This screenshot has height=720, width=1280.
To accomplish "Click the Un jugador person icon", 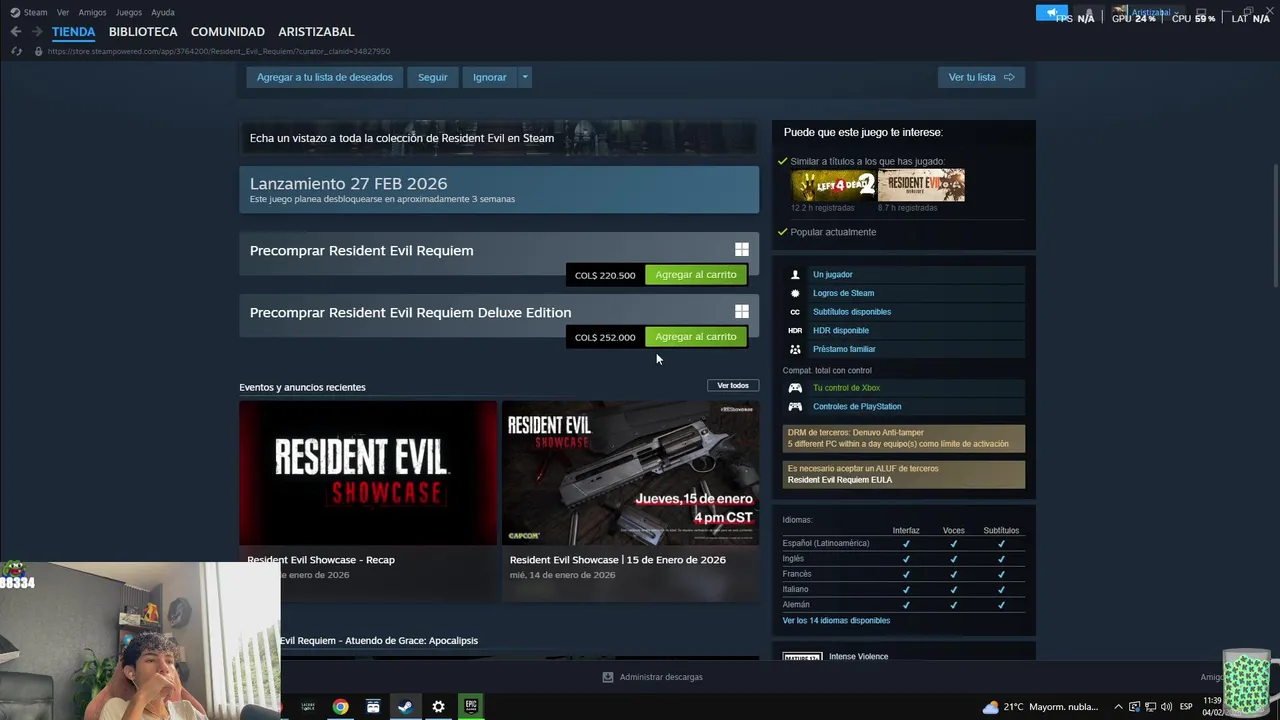I will [795, 274].
